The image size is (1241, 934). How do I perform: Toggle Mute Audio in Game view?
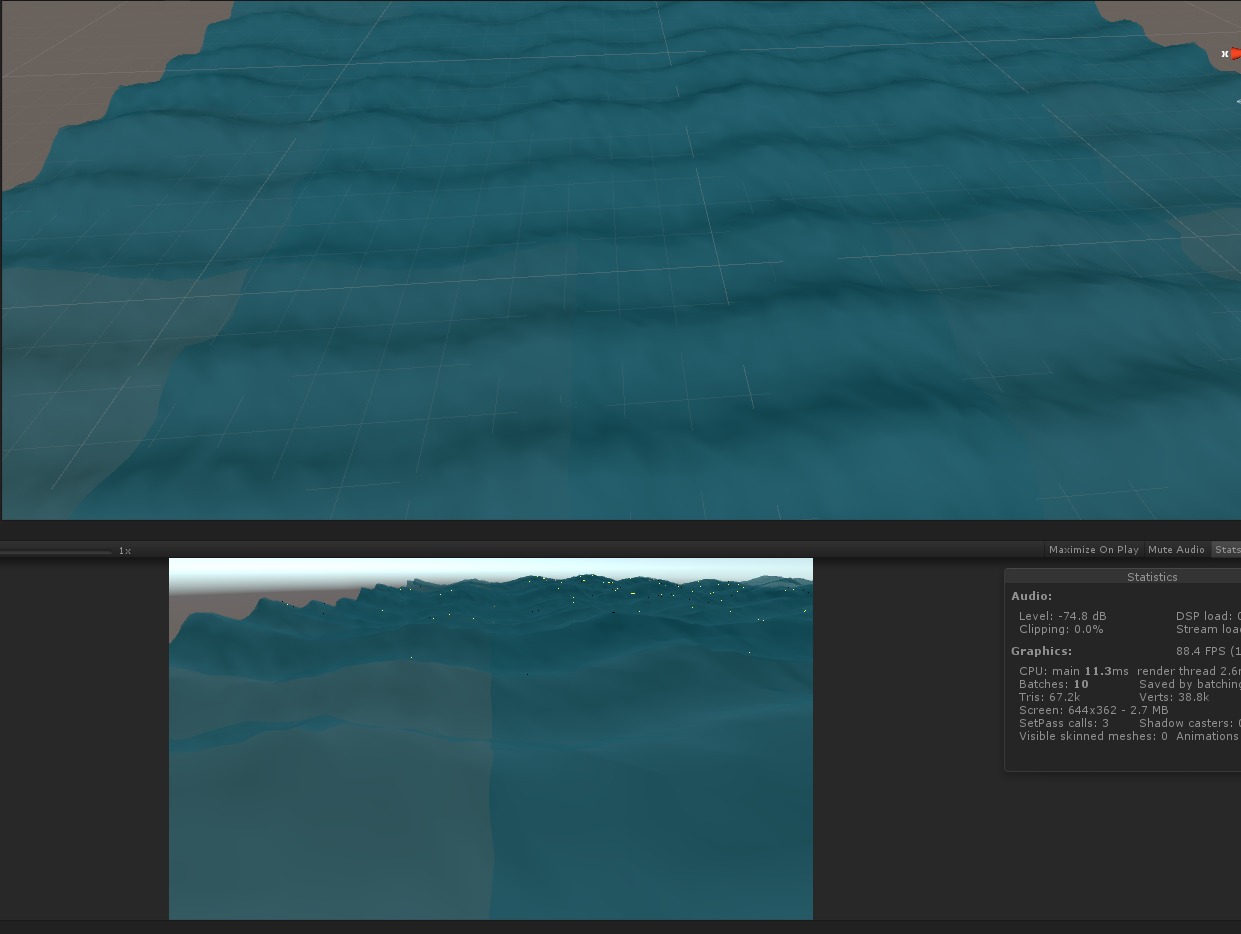[x=1176, y=550]
